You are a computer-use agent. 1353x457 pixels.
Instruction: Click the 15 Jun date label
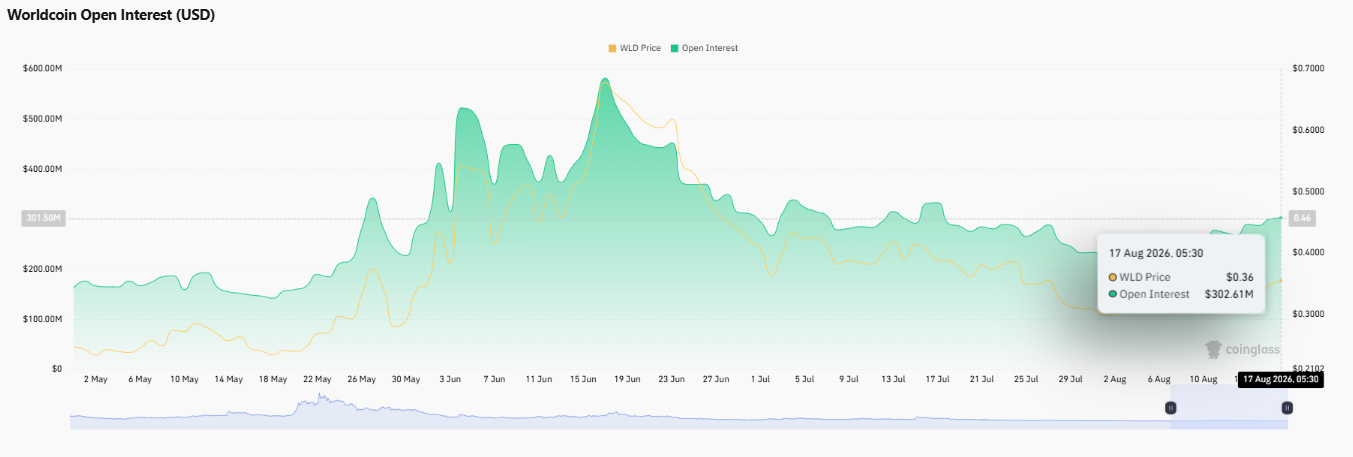583,380
